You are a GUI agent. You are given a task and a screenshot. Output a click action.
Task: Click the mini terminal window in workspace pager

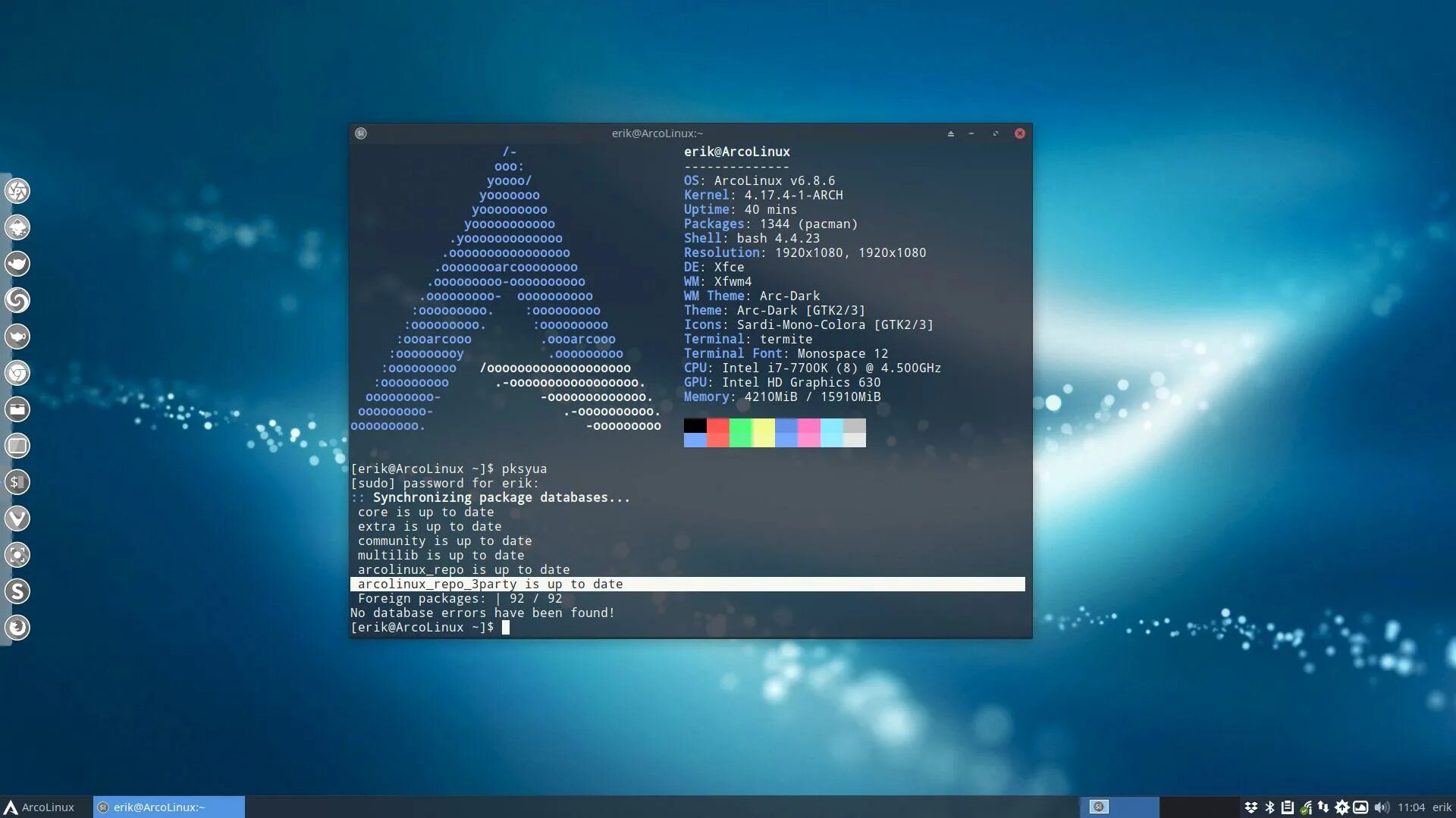point(1099,807)
